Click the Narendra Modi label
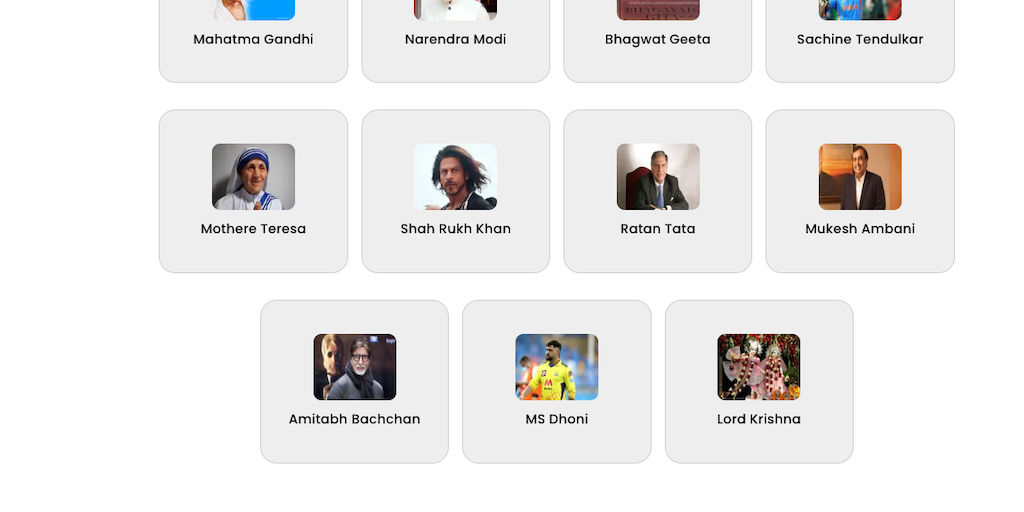Screen dimensions: 1024x512 [x=455, y=39]
